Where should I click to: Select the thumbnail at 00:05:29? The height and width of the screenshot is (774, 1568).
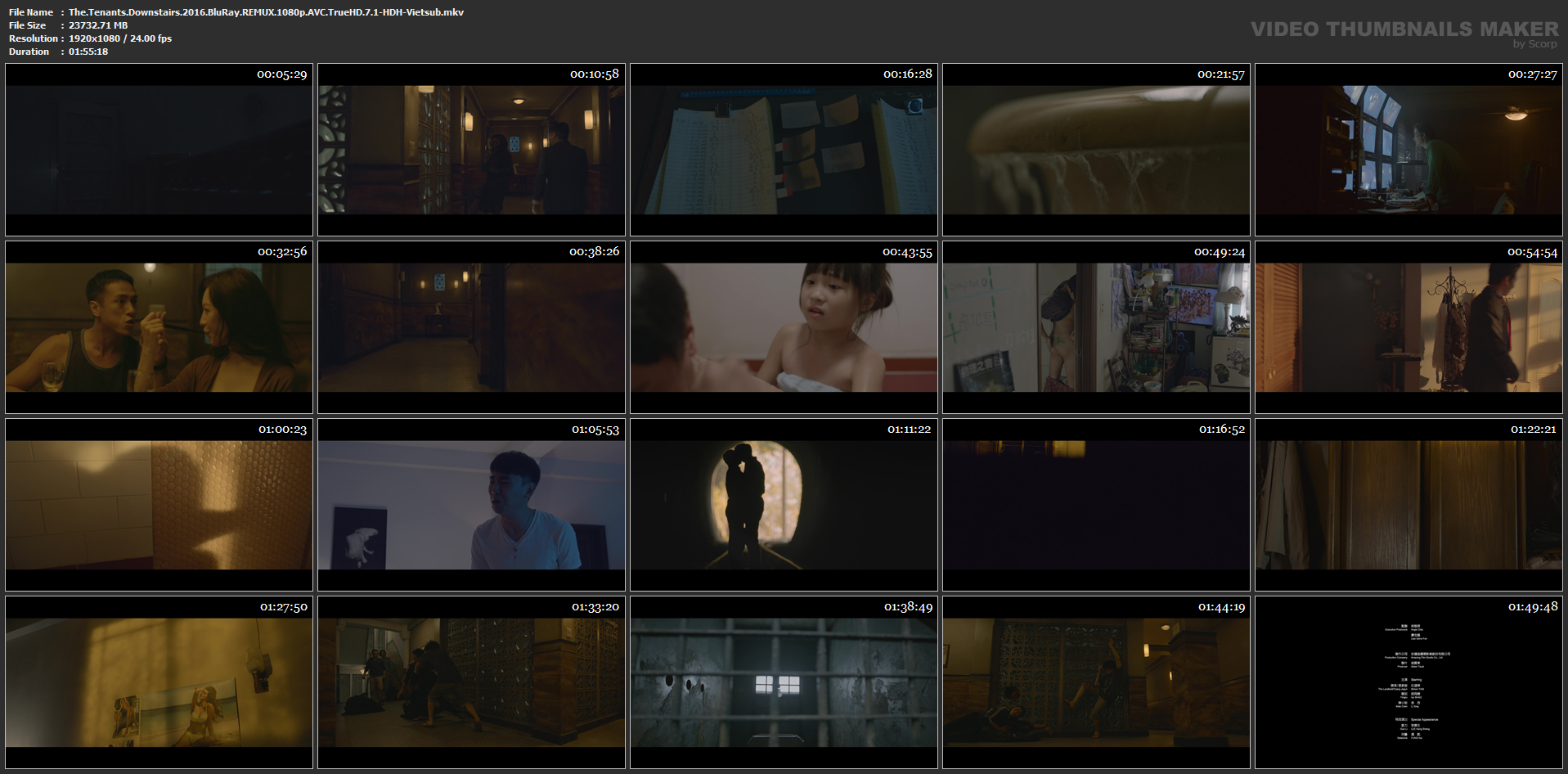tap(159, 150)
